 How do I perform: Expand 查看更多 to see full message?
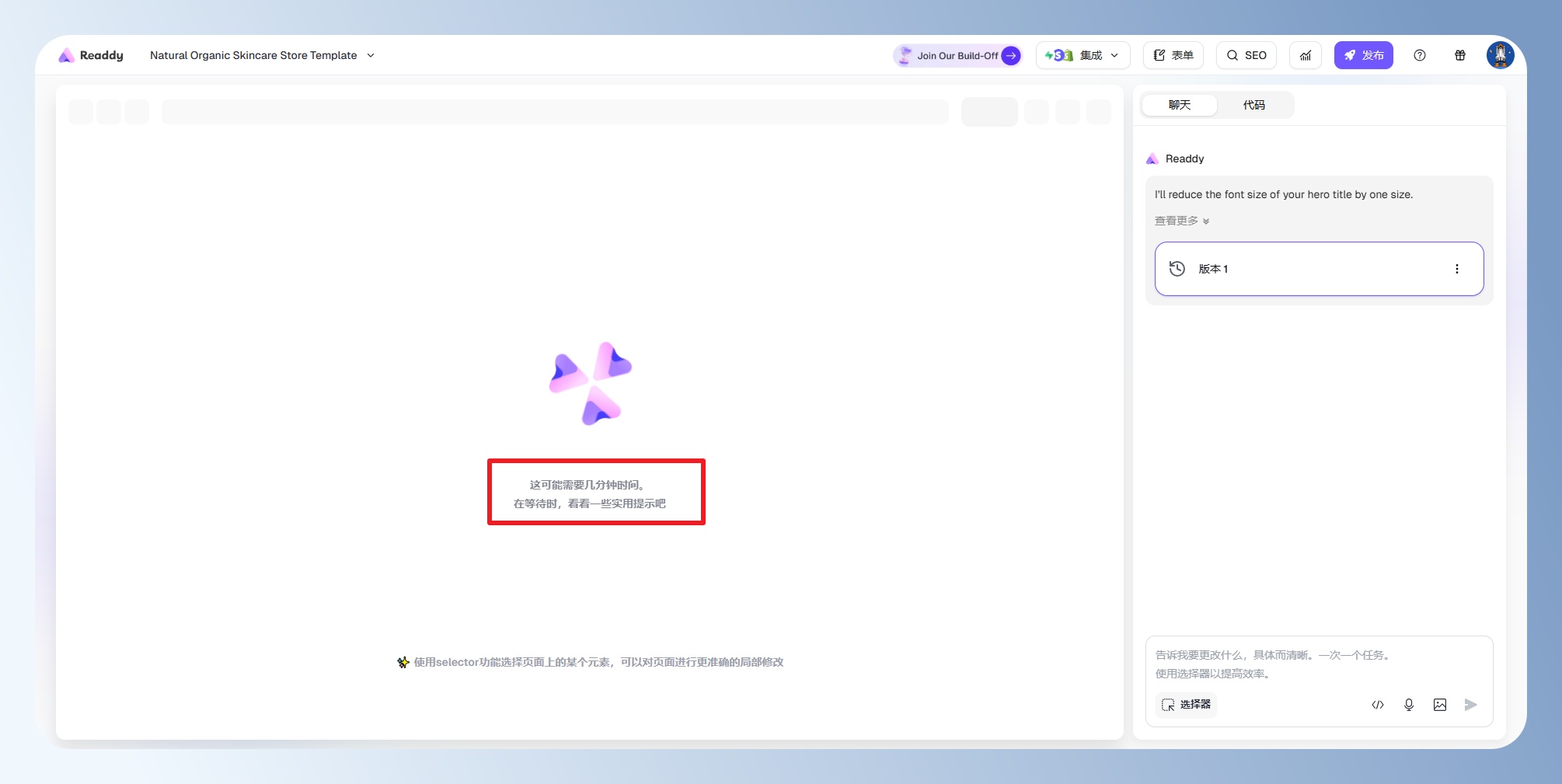[x=1181, y=221]
